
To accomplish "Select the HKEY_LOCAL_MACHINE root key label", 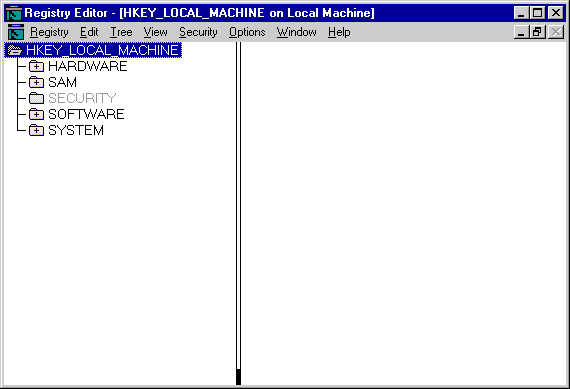I will click(102, 50).
